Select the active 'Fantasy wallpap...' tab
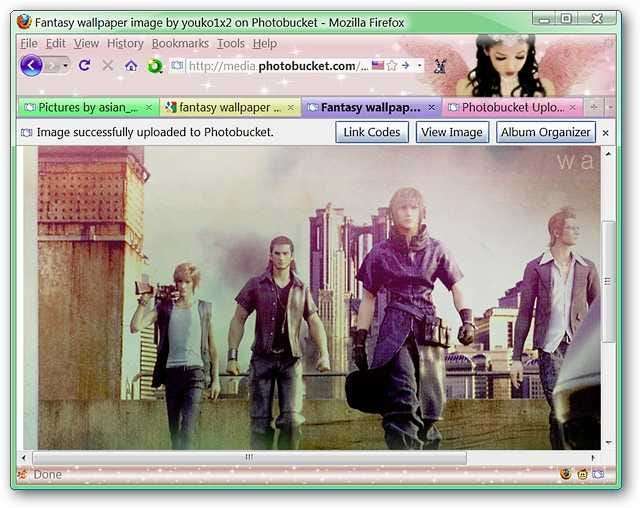 pos(371,107)
